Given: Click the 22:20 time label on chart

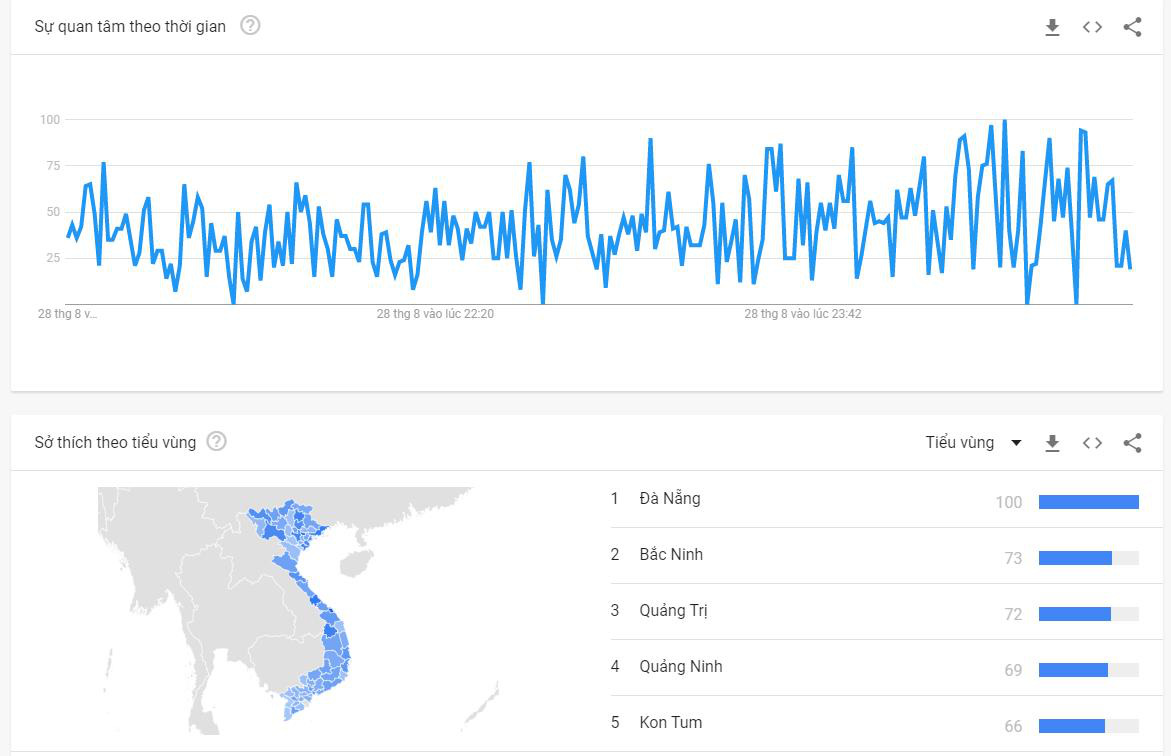Looking at the screenshot, I should click(435, 314).
